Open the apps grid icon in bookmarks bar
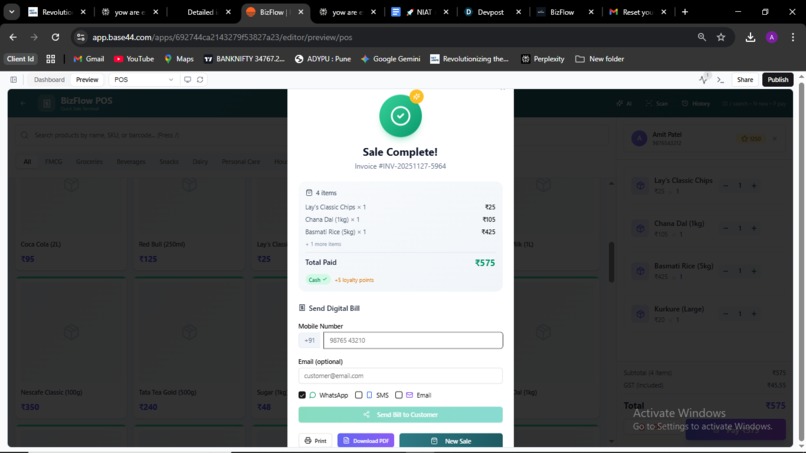 (50, 59)
